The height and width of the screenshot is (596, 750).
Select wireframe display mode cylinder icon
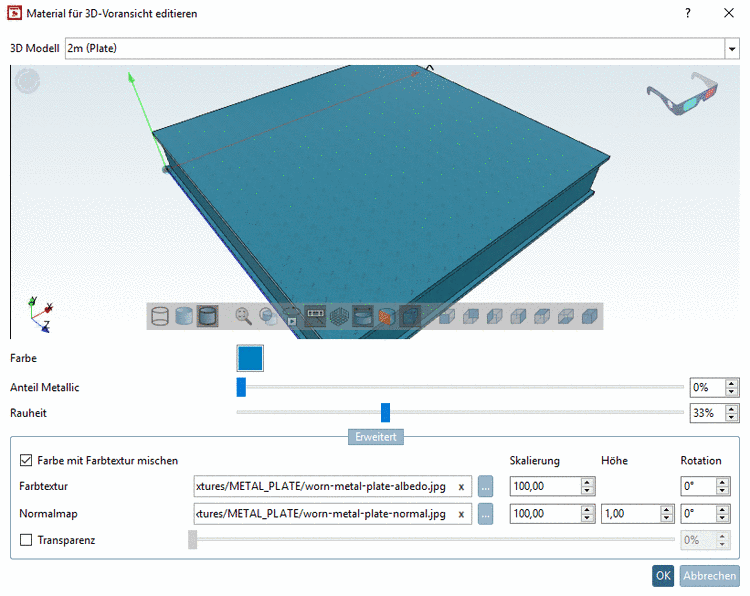[x=160, y=316]
